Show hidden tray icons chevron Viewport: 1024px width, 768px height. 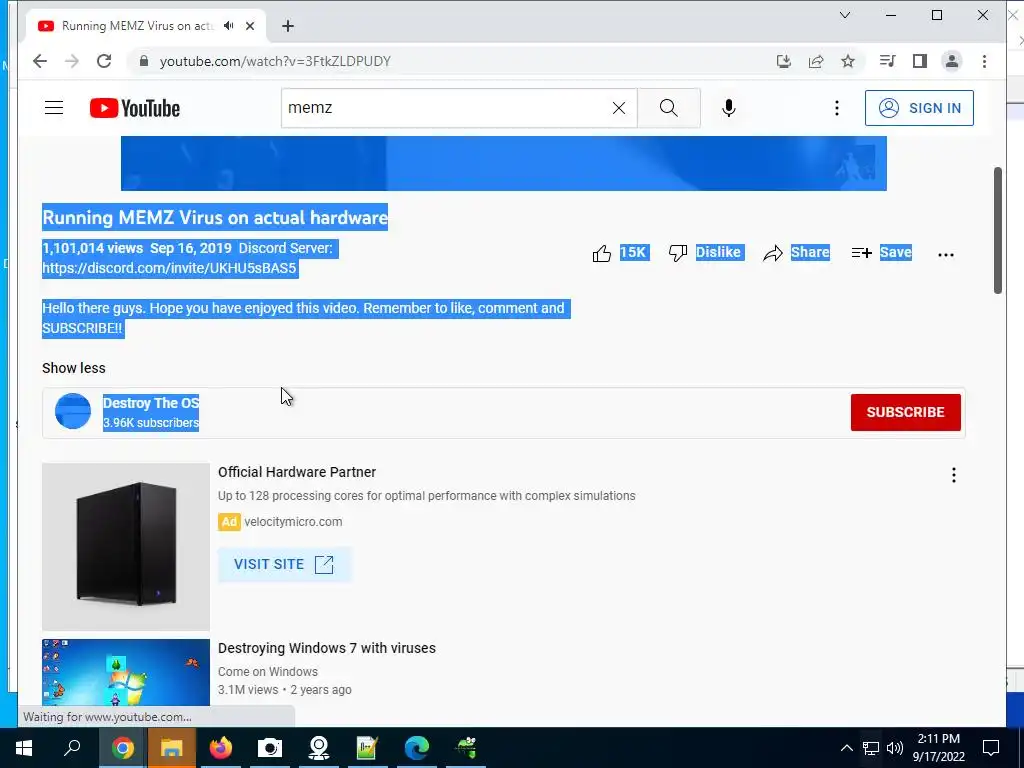[x=846, y=748]
